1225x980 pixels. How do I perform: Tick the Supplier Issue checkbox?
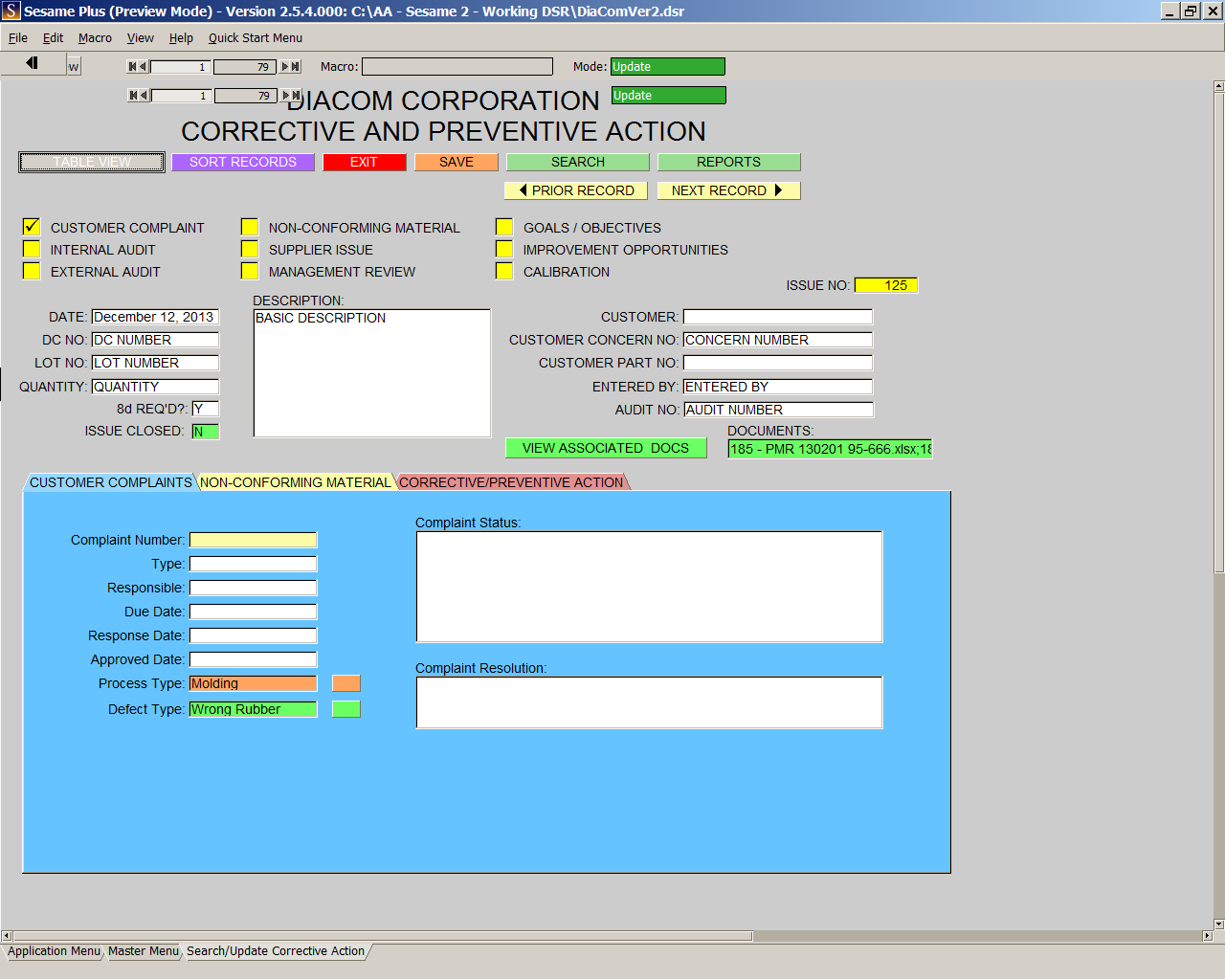coord(250,249)
